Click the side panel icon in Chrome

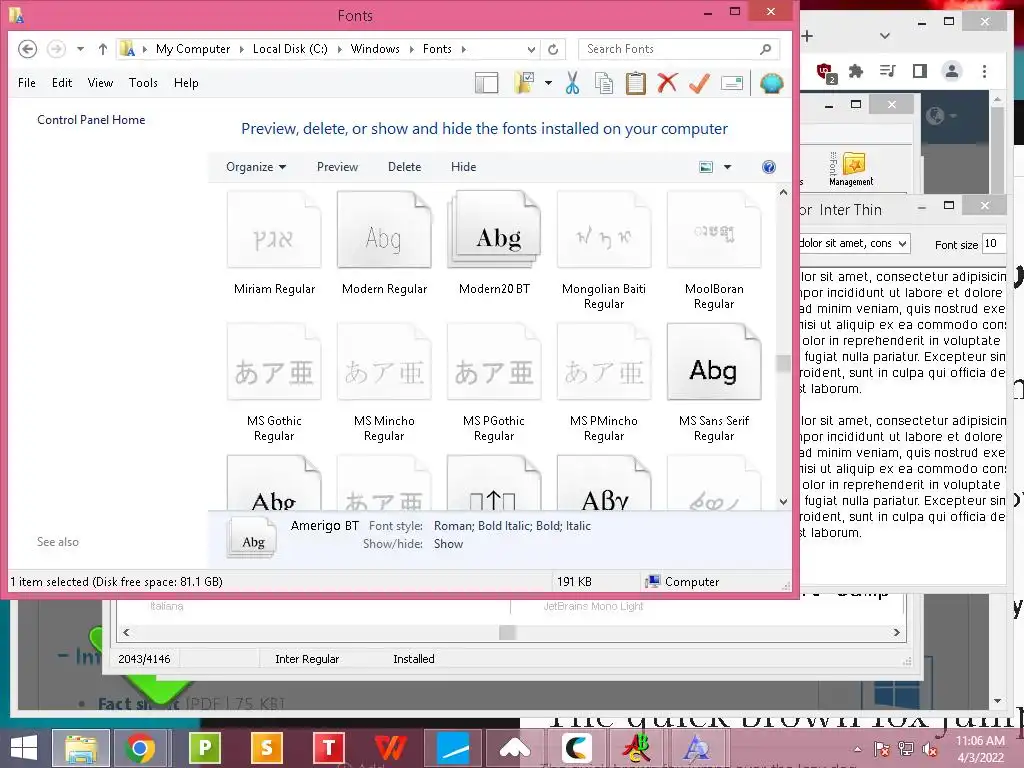pos(920,71)
